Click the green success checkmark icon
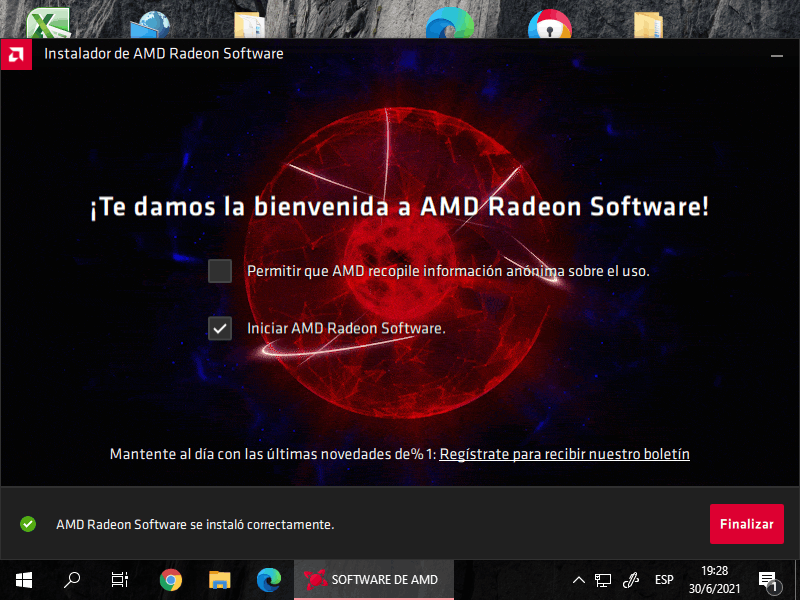 28,524
